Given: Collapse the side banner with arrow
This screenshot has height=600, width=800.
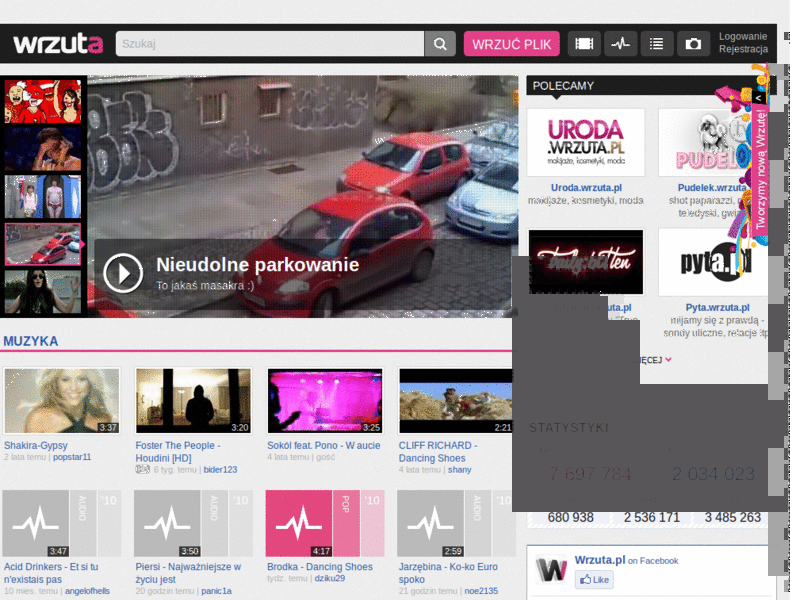Looking at the screenshot, I should [759, 98].
